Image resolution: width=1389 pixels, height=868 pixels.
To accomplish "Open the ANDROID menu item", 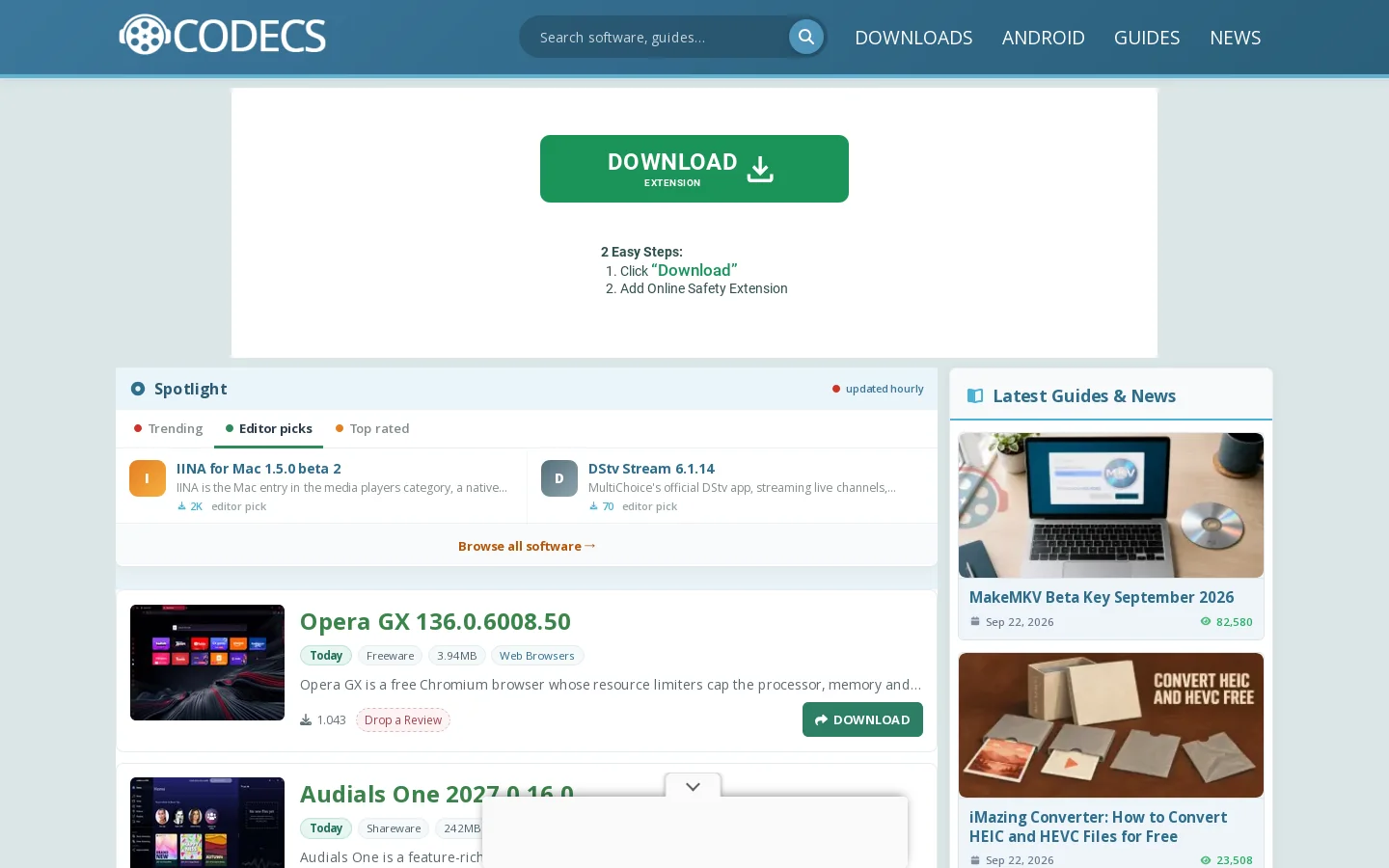I will click(1043, 38).
